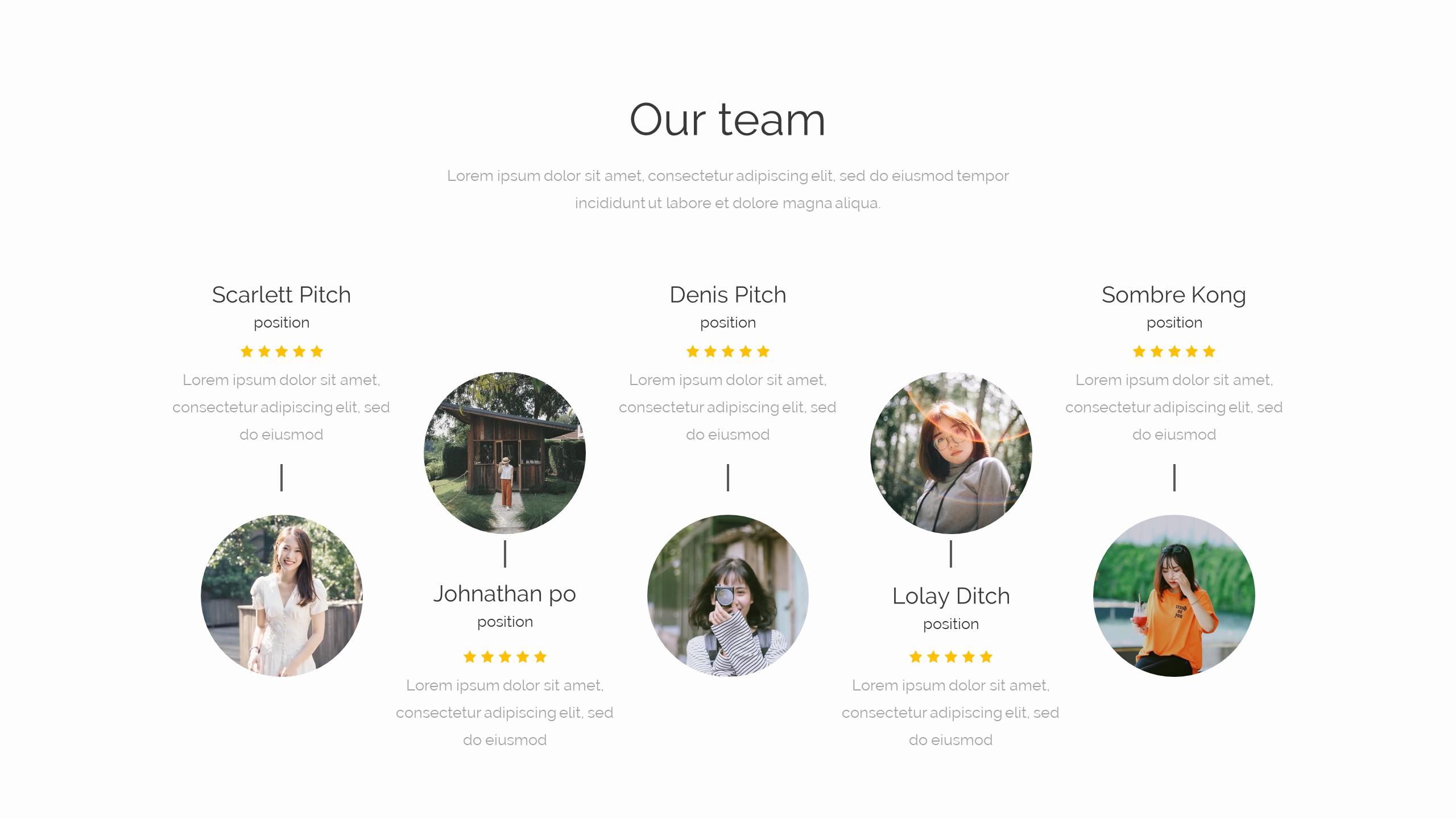Click the vertical connector line below Denis Pitch's text
The width and height of the screenshot is (1456, 819).
point(728,478)
